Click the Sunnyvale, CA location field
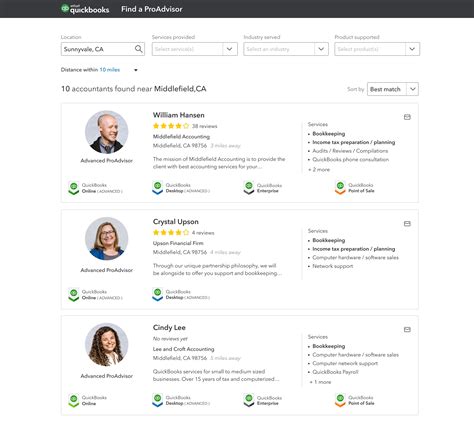Screen dimensions: 474x443 [103, 49]
